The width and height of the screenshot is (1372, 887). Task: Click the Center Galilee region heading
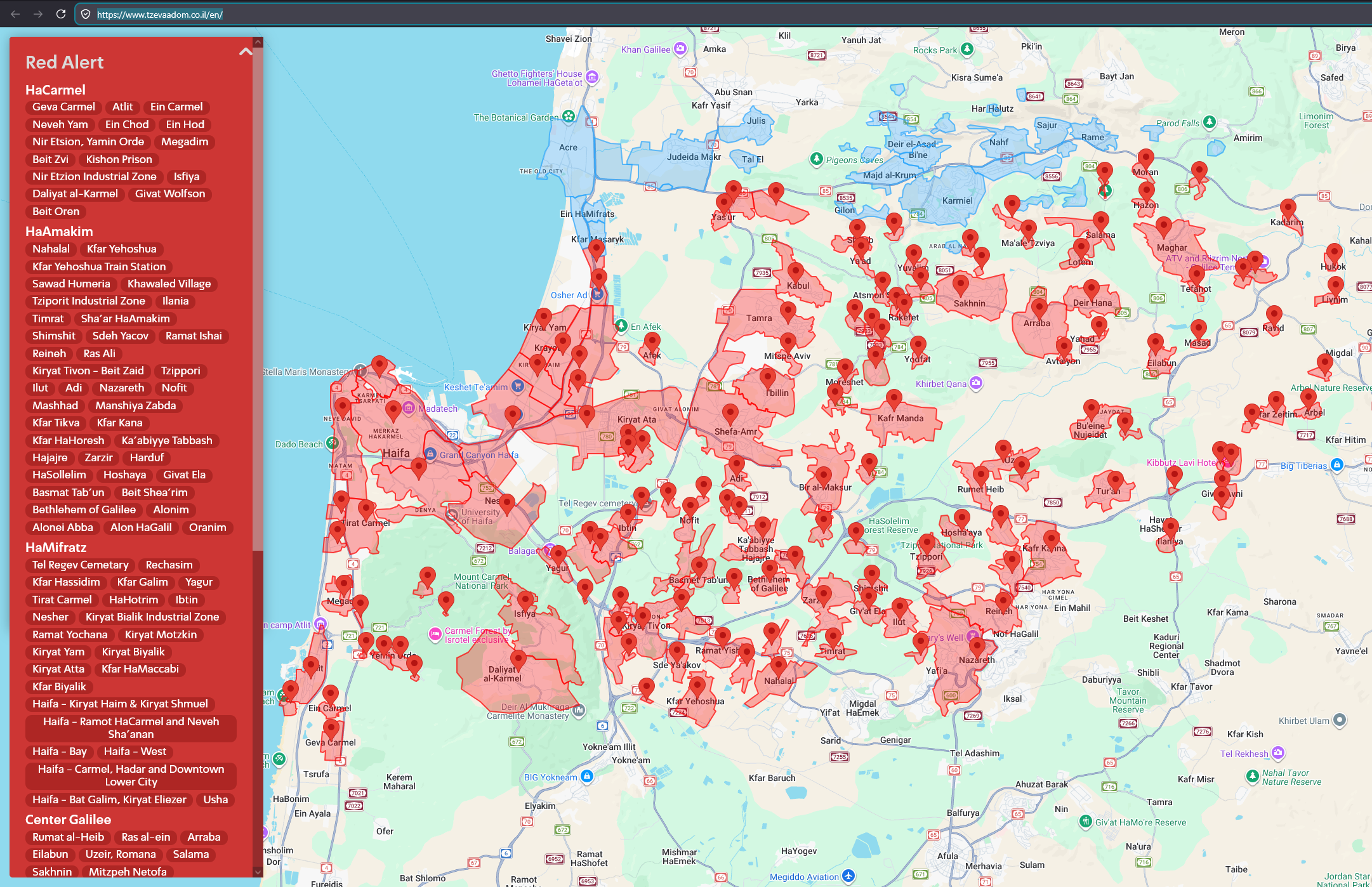[68, 819]
